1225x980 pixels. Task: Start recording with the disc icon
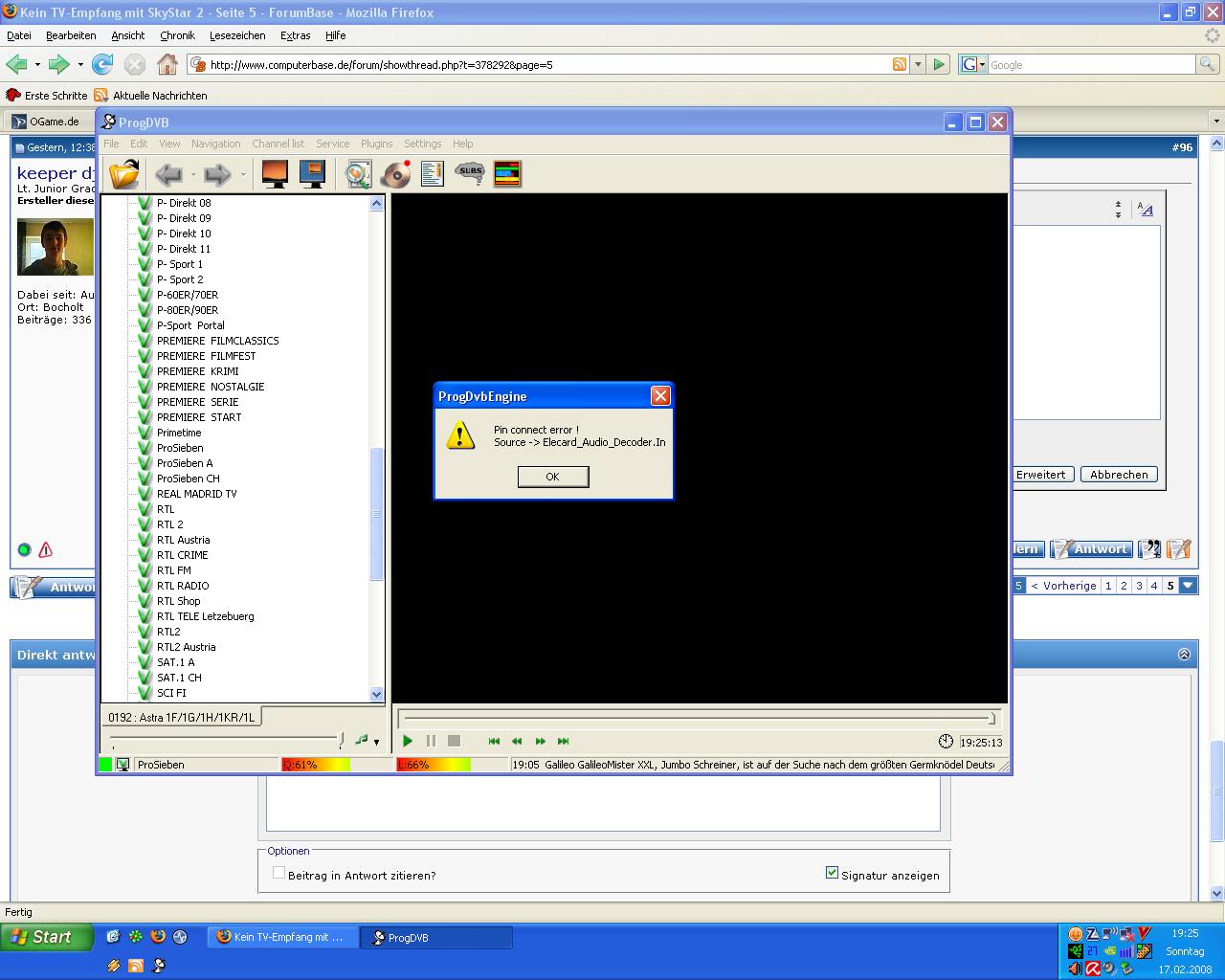click(x=395, y=173)
